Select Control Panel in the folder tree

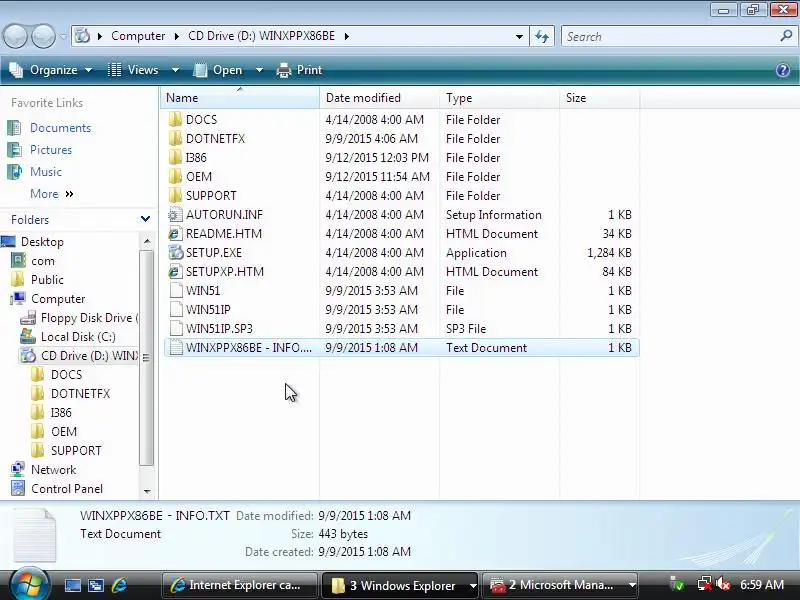tap(66, 489)
